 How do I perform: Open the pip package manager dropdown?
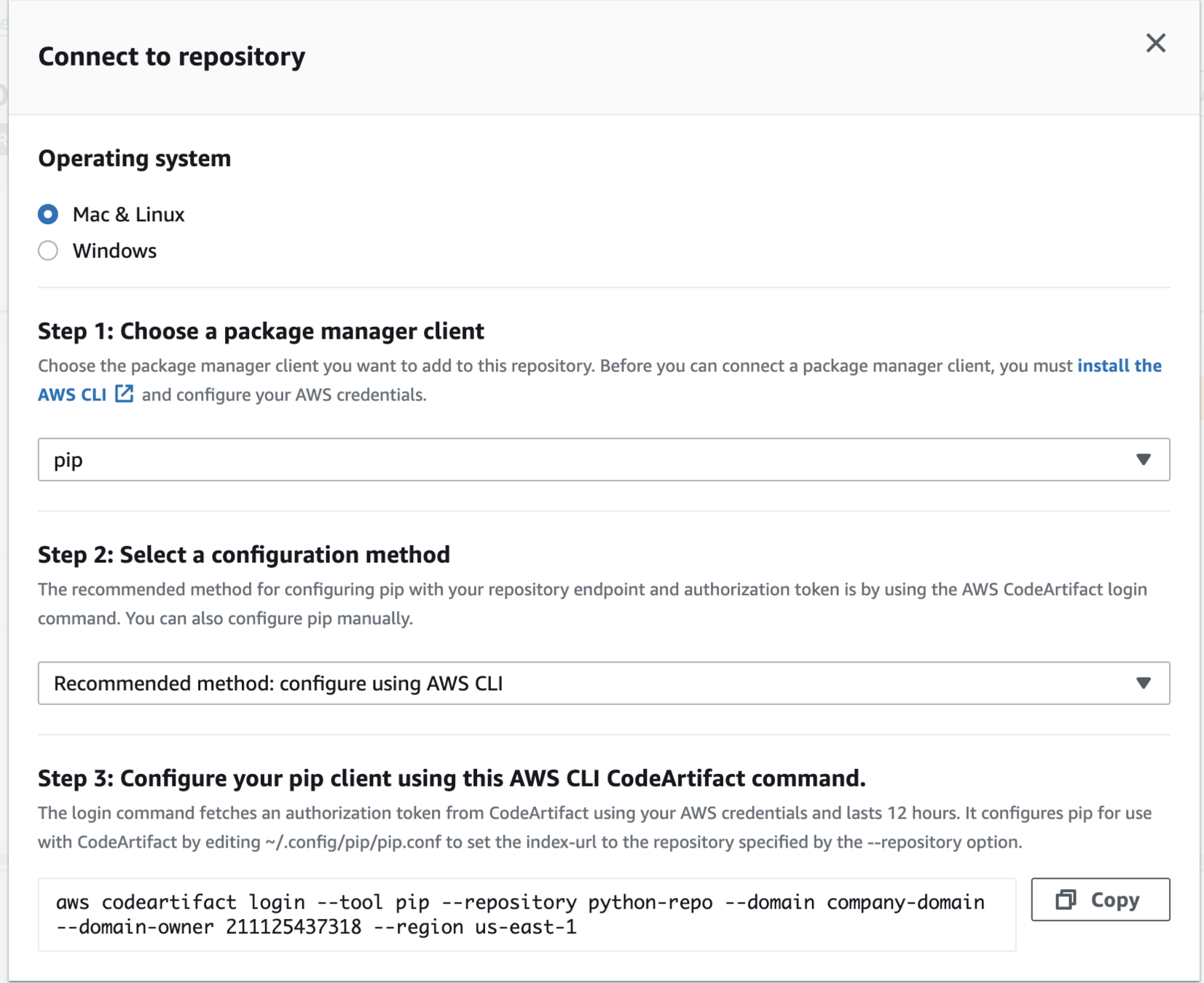click(583, 459)
